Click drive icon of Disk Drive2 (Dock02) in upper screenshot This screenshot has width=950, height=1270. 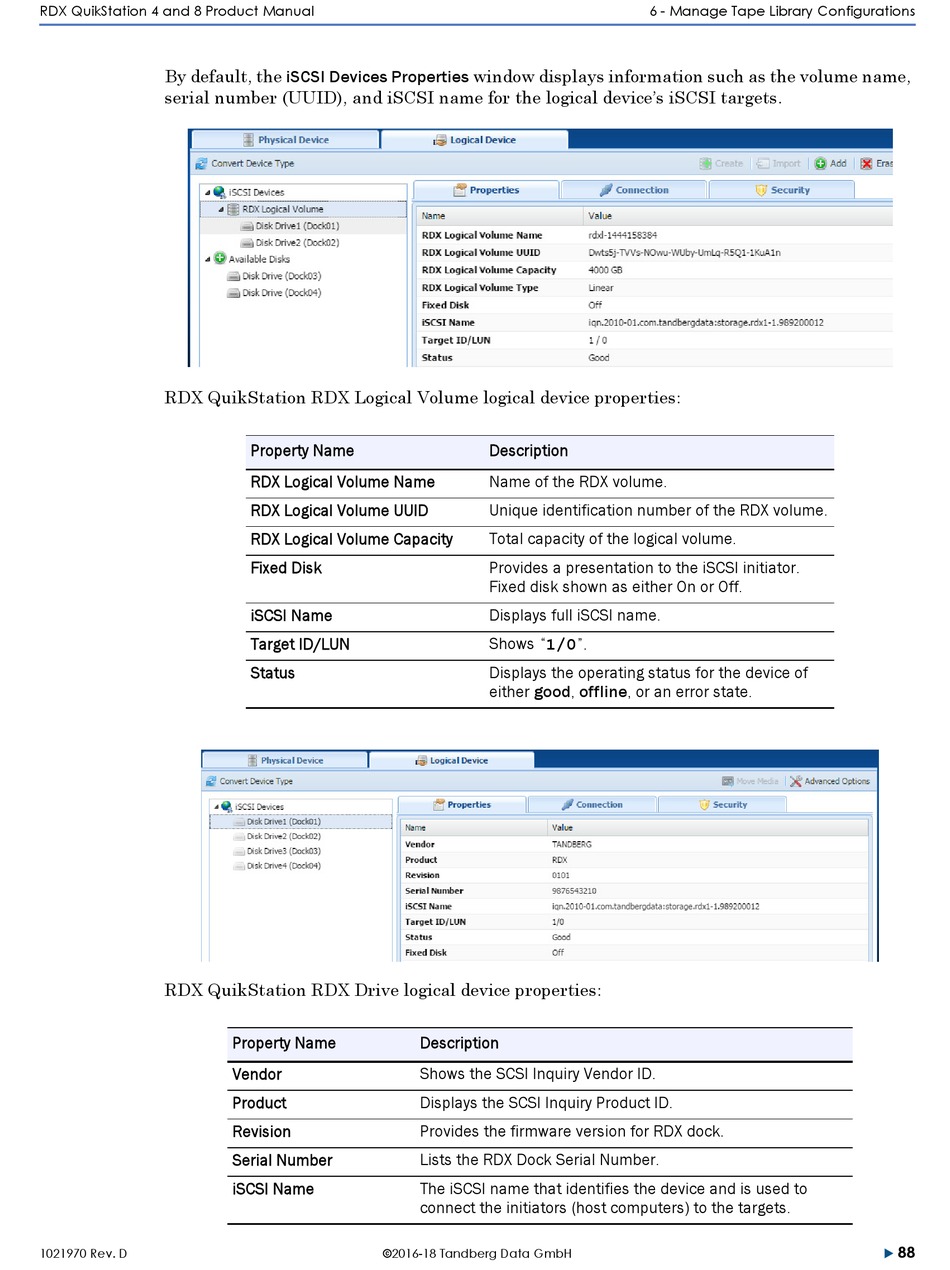tap(247, 243)
